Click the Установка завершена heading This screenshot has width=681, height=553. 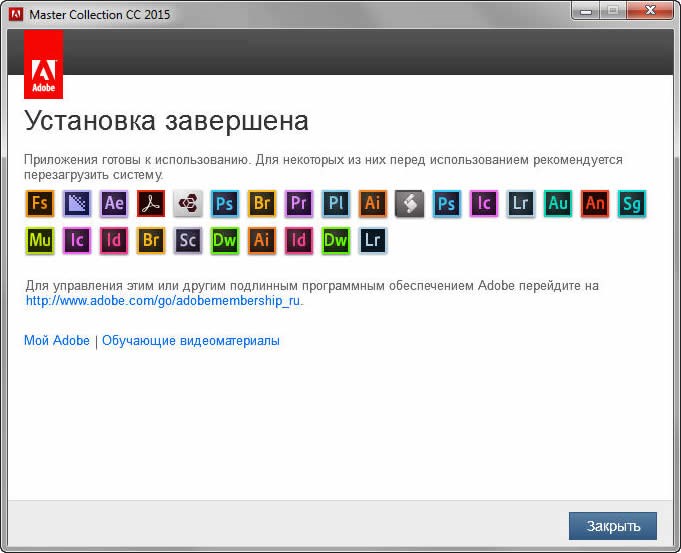(x=166, y=121)
